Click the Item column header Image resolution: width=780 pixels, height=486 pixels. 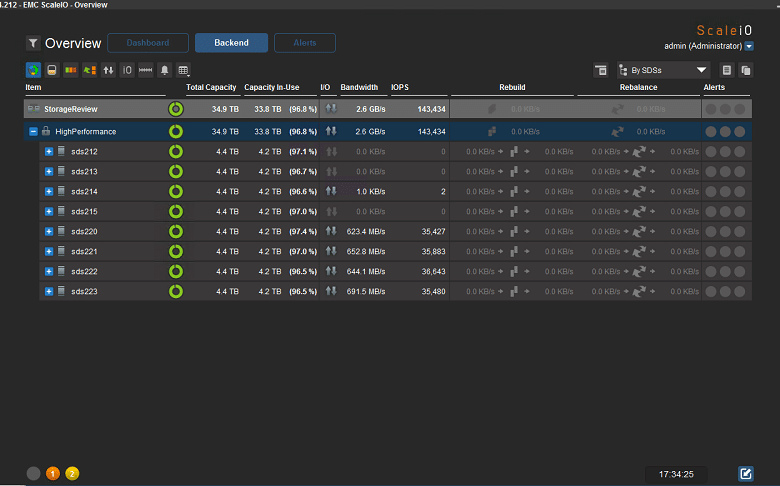(x=33, y=87)
